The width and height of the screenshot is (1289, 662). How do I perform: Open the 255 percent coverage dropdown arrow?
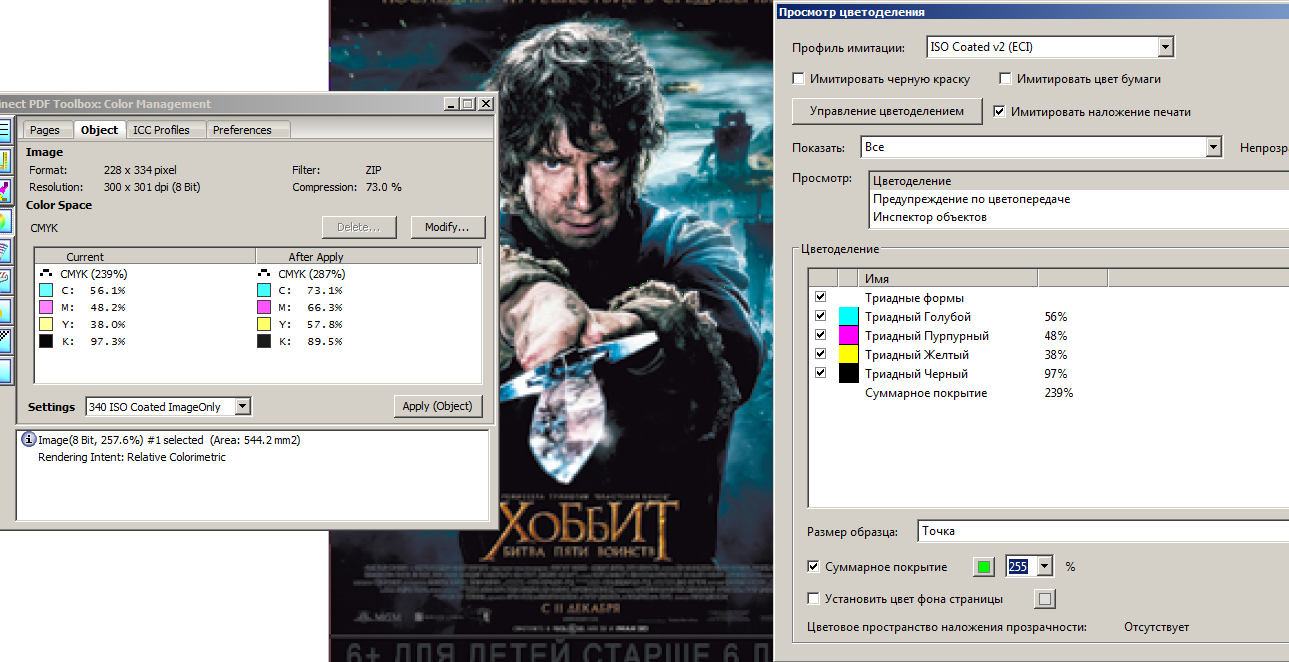[1046, 566]
